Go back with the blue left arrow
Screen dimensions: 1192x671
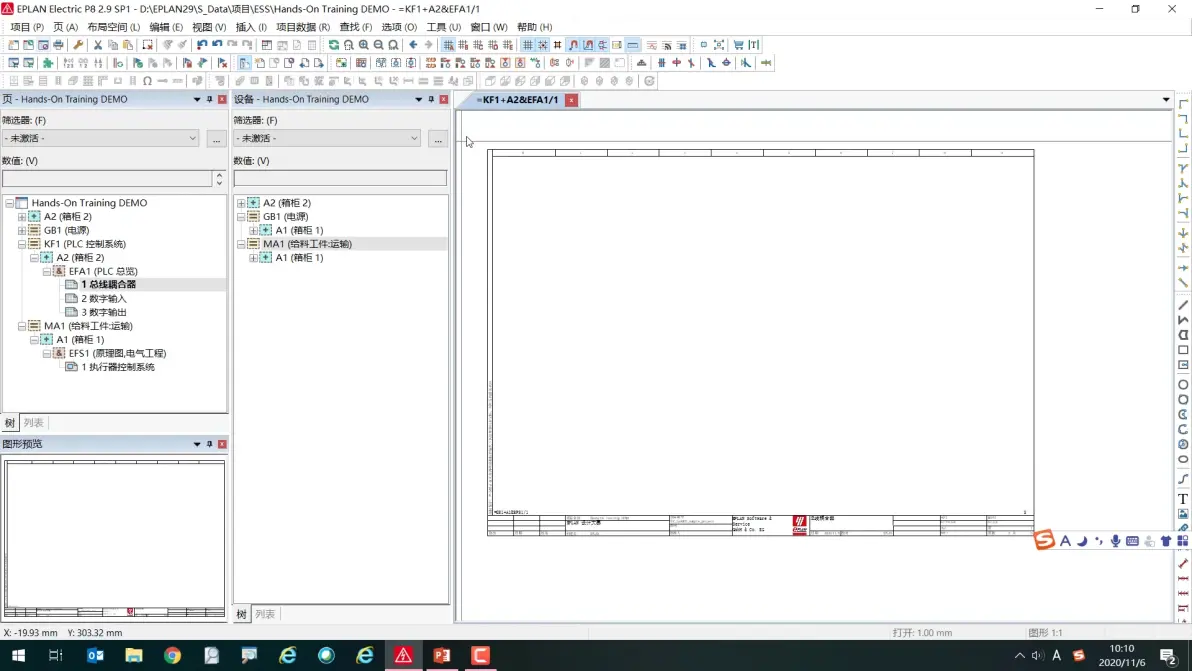point(413,45)
